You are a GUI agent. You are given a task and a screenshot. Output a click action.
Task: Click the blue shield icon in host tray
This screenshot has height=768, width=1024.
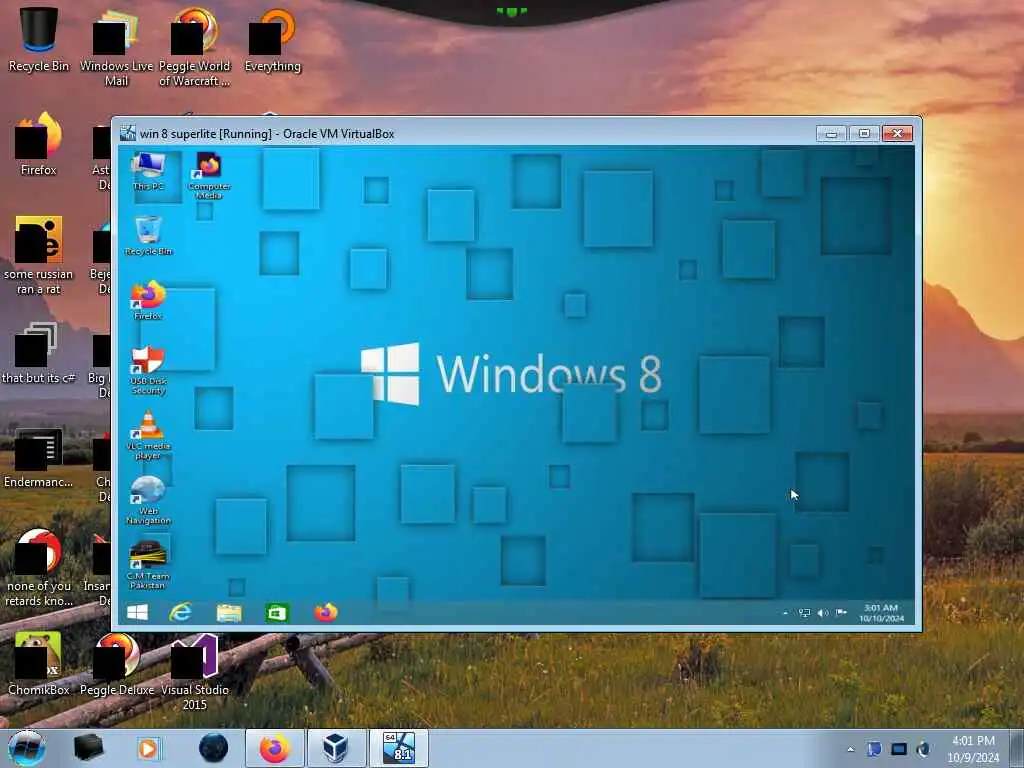[x=874, y=749]
